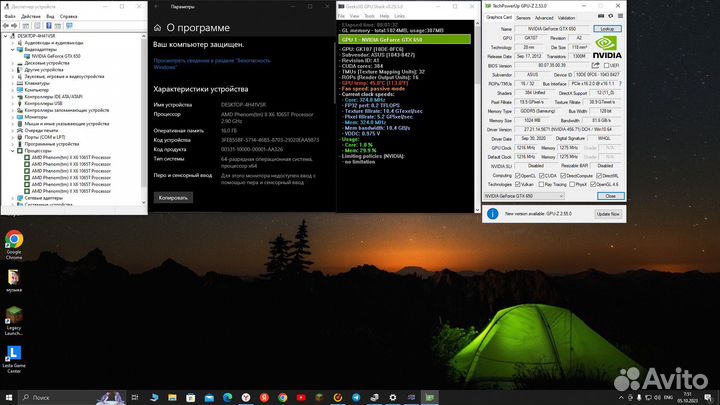Click the Копировать button in Settings
The image size is (720, 405).
click(x=173, y=198)
